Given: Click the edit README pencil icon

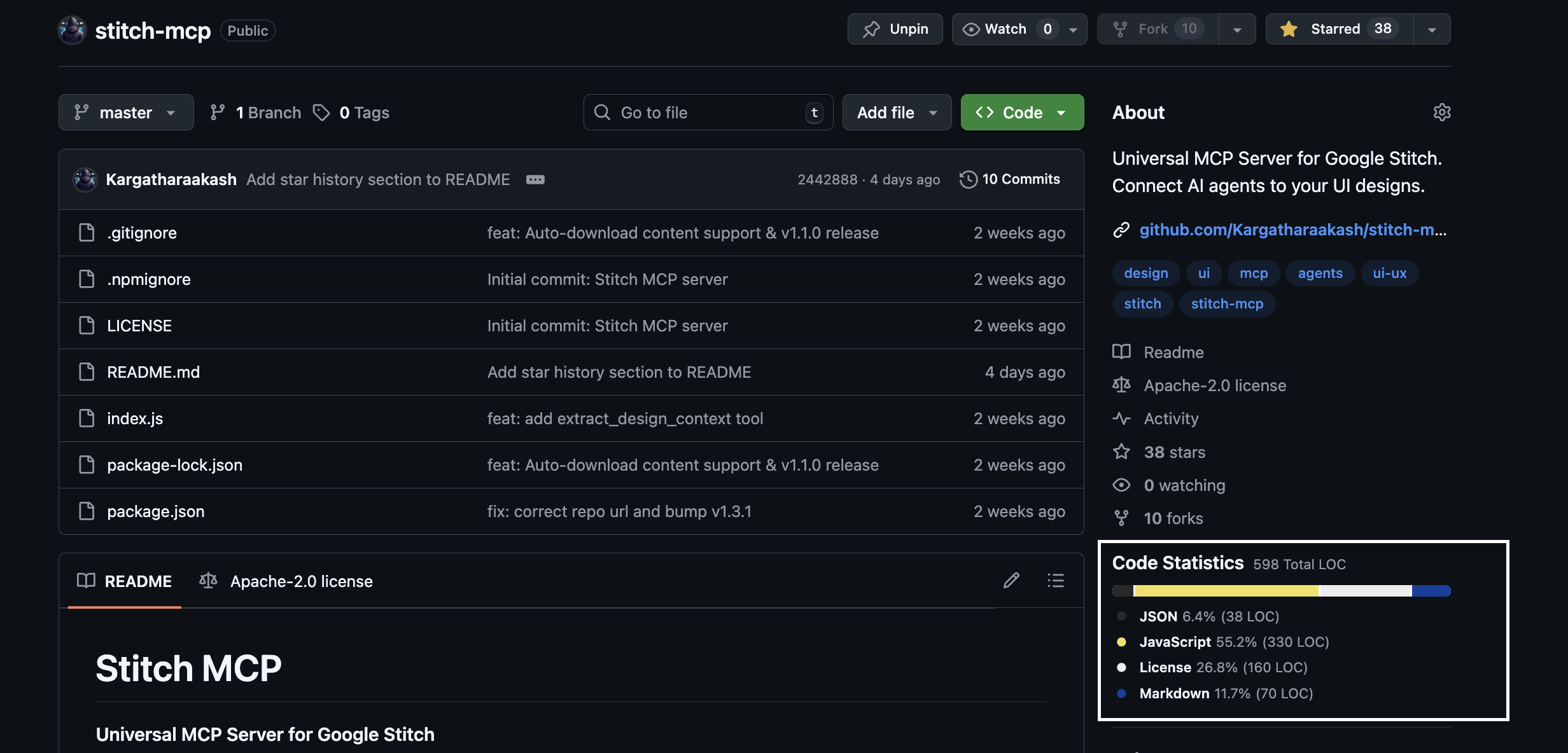Looking at the screenshot, I should click(1011, 580).
